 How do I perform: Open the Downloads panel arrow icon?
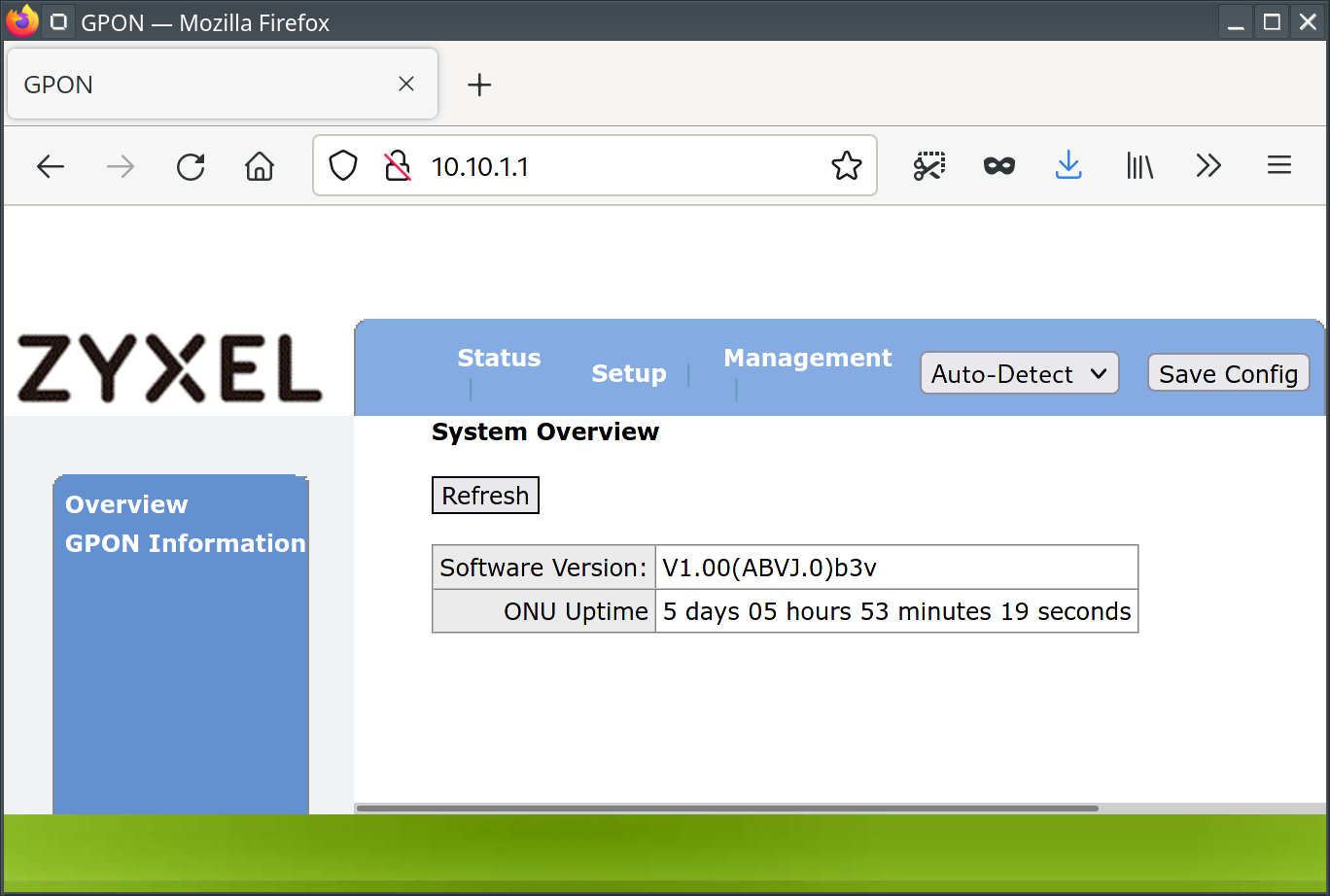coord(1068,167)
